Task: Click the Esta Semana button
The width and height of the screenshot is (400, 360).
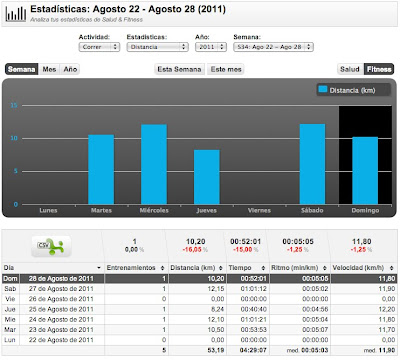Action: [x=179, y=69]
